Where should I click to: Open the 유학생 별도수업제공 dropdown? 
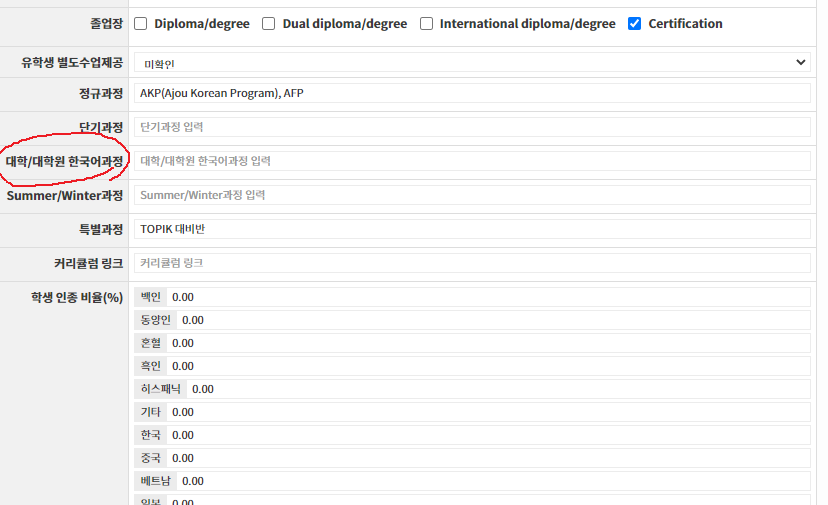[471, 62]
